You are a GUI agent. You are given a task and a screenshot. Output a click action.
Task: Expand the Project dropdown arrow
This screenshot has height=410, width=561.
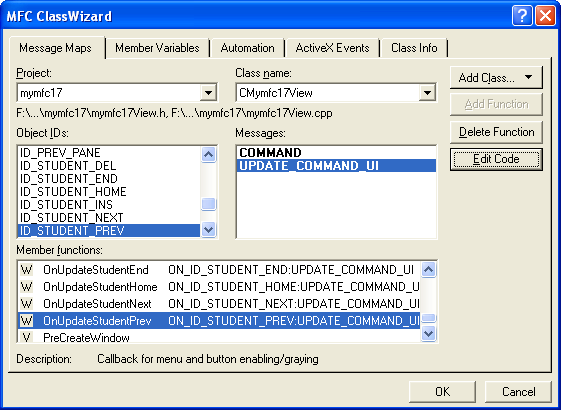click(208, 93)
